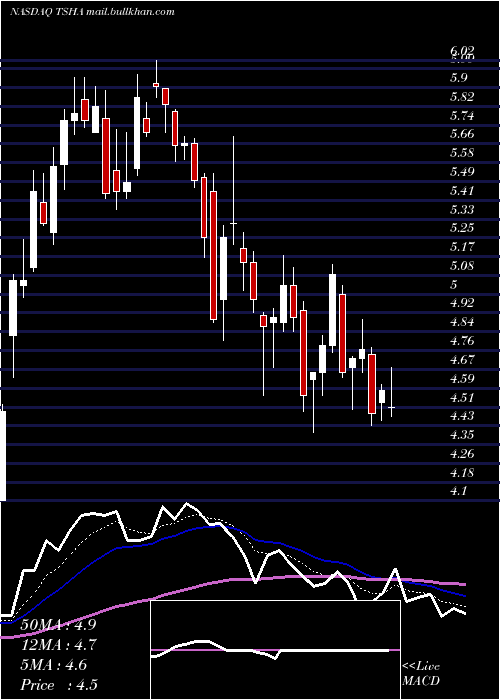The image size is (500, 700).
Task: Click the 5.25 price axis label
Action: pyautogui.click(x=462, y=228)
